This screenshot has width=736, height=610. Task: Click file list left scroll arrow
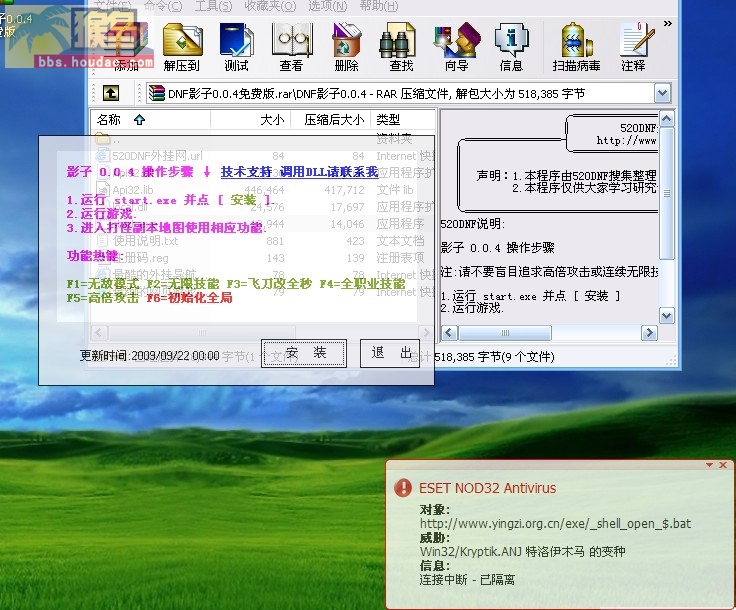coord(98,333)
